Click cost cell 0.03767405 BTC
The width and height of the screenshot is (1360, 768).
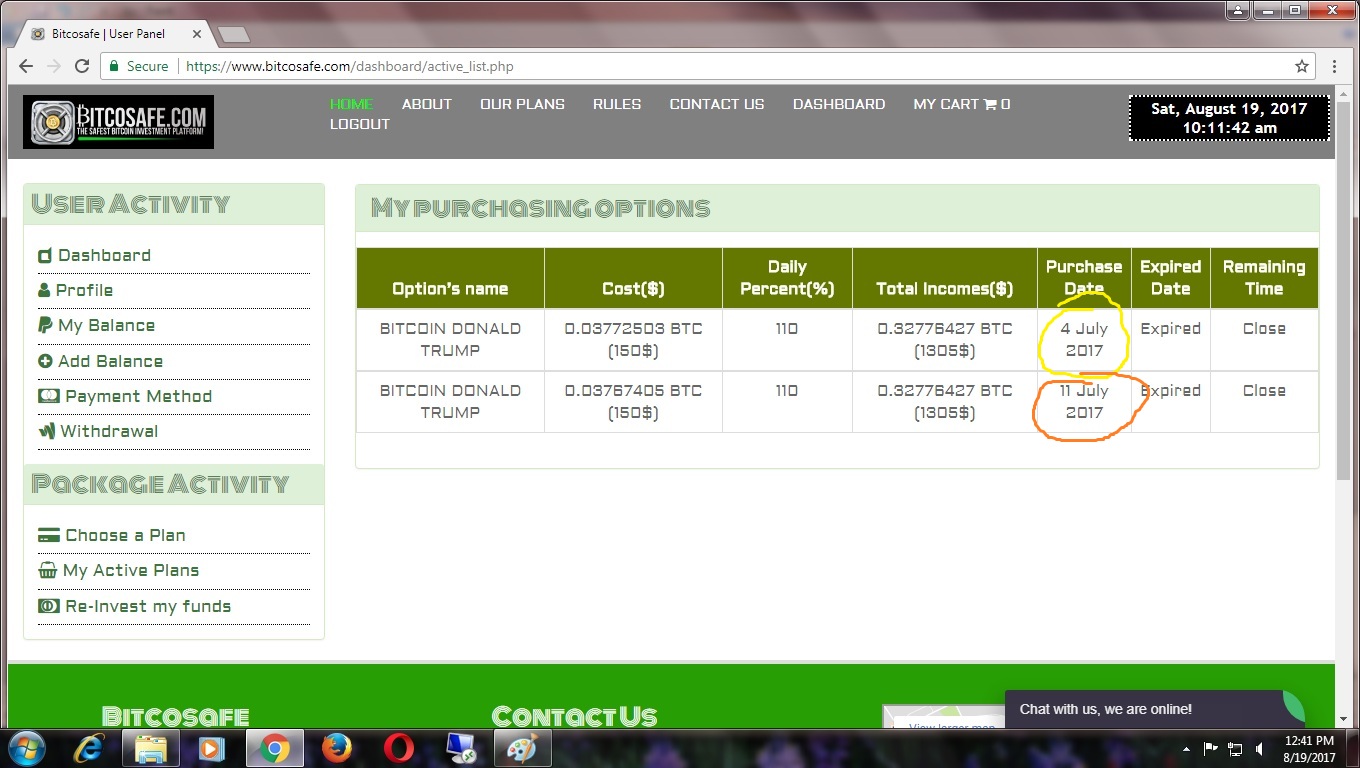tap(633, 402)
